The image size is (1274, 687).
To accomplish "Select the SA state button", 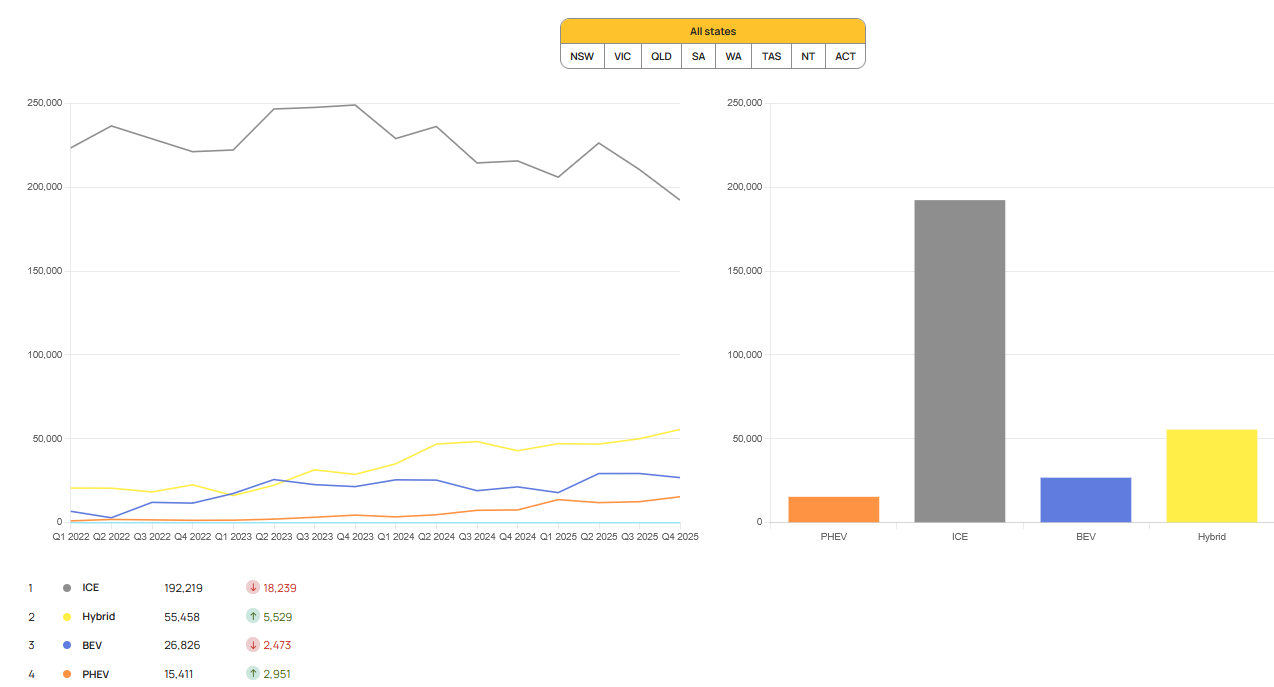I will point(698,56).
